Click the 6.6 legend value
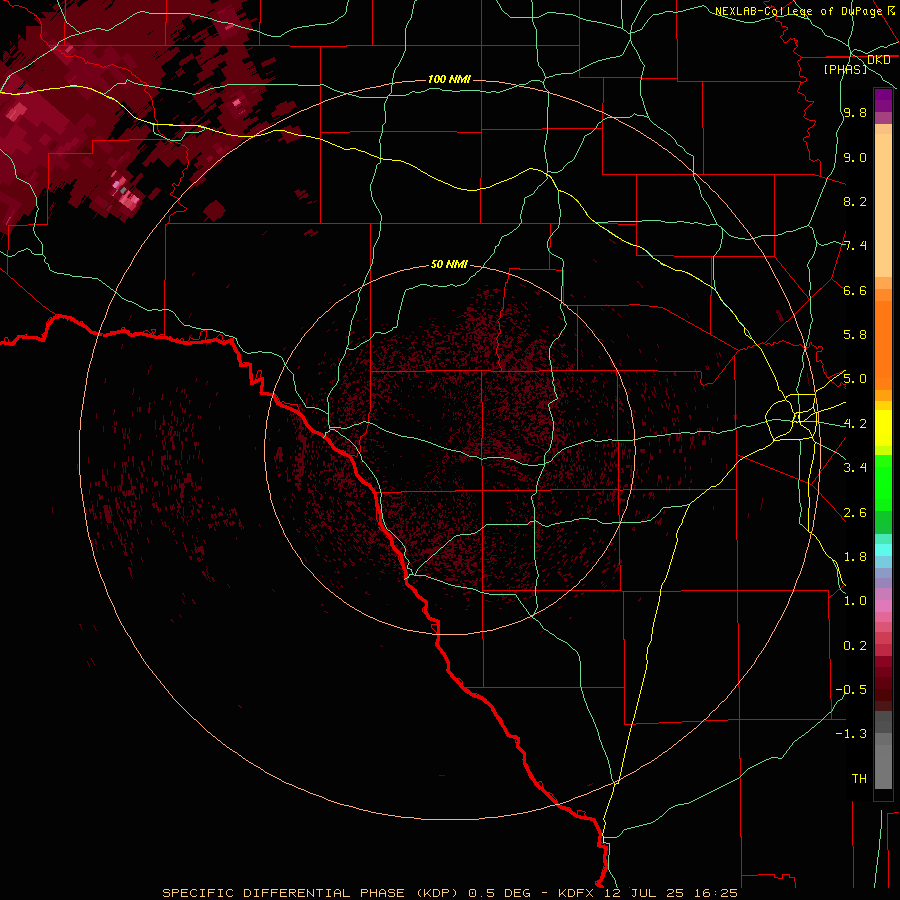Screen dimensions: 900x900 (x=855, y=290)
